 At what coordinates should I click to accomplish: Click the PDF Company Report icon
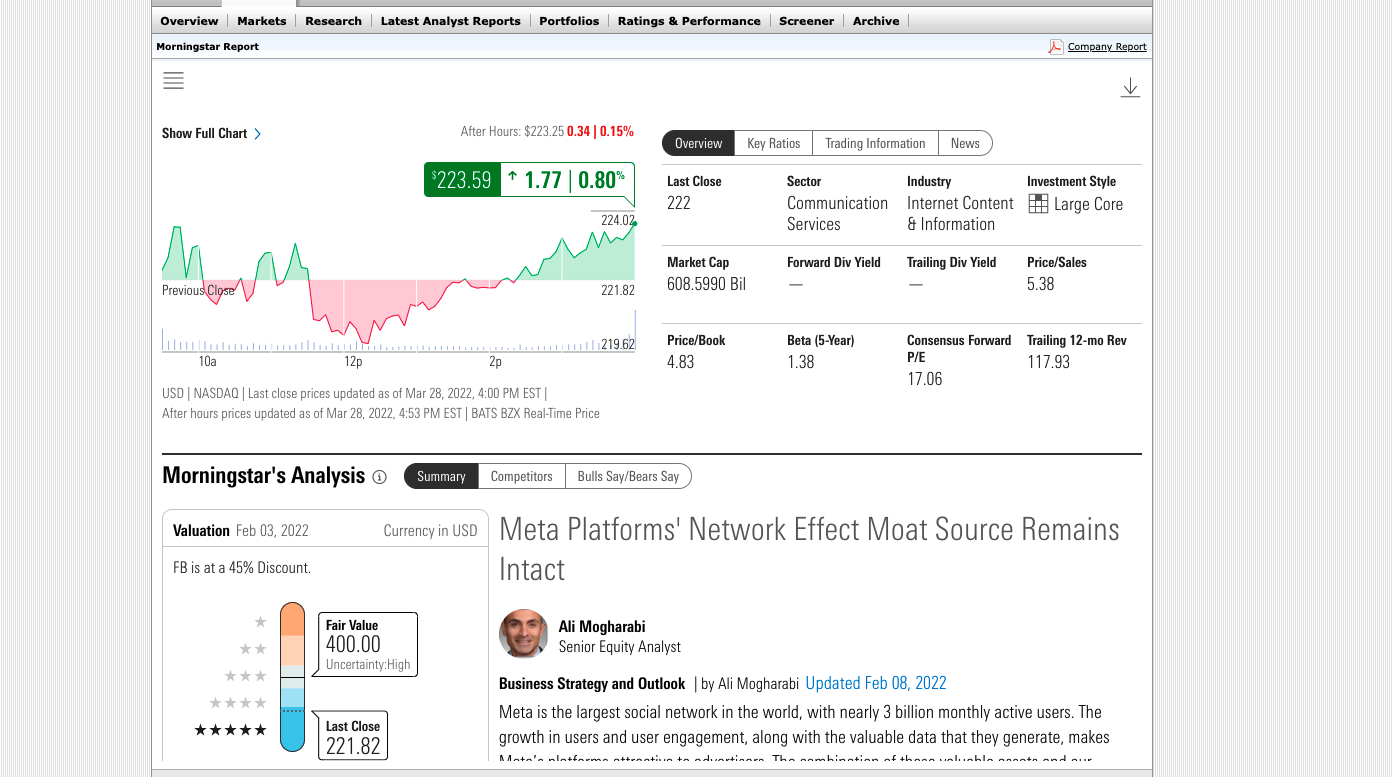(1055, 47)
